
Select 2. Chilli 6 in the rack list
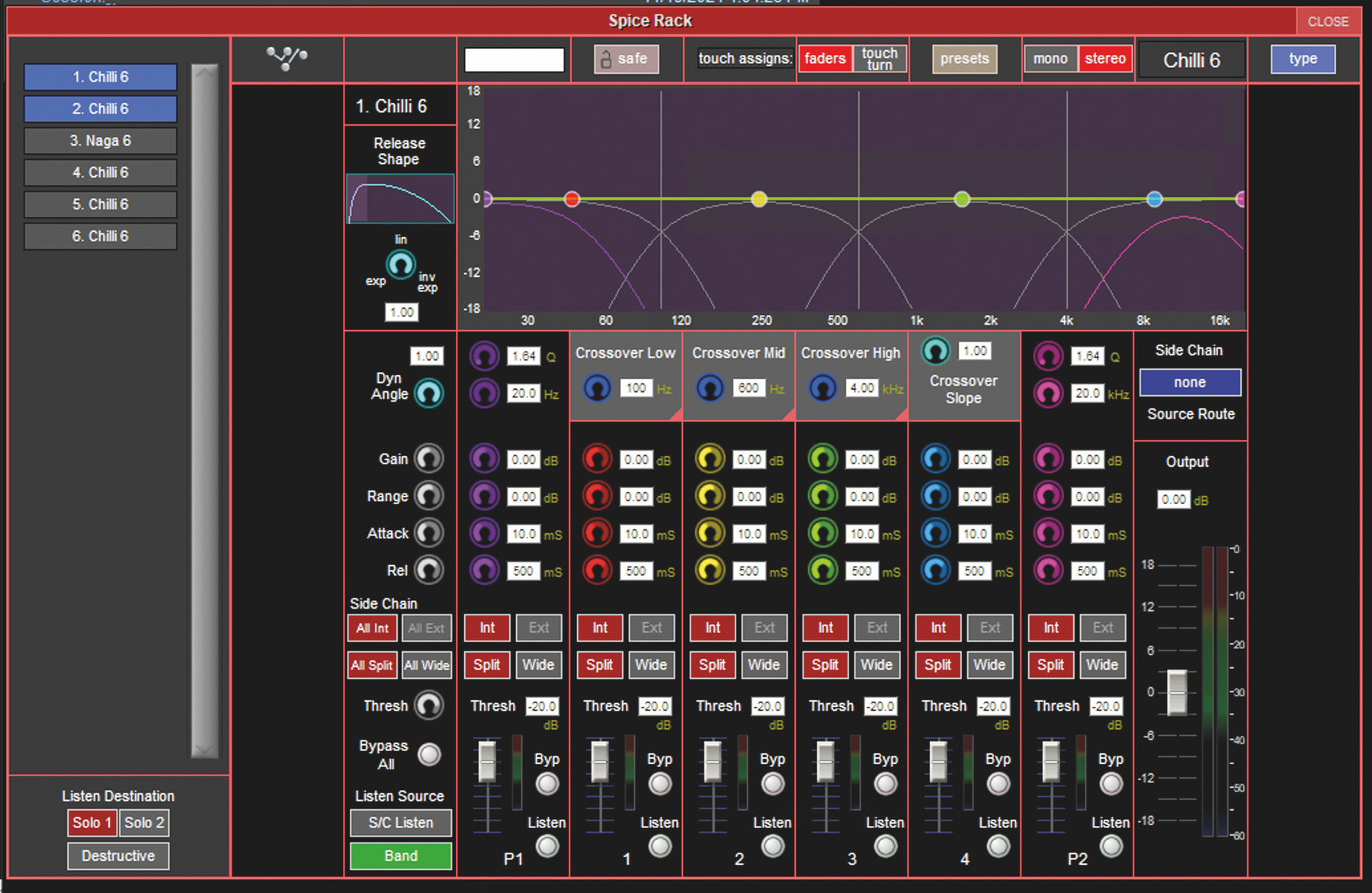(x=101, y=109)
